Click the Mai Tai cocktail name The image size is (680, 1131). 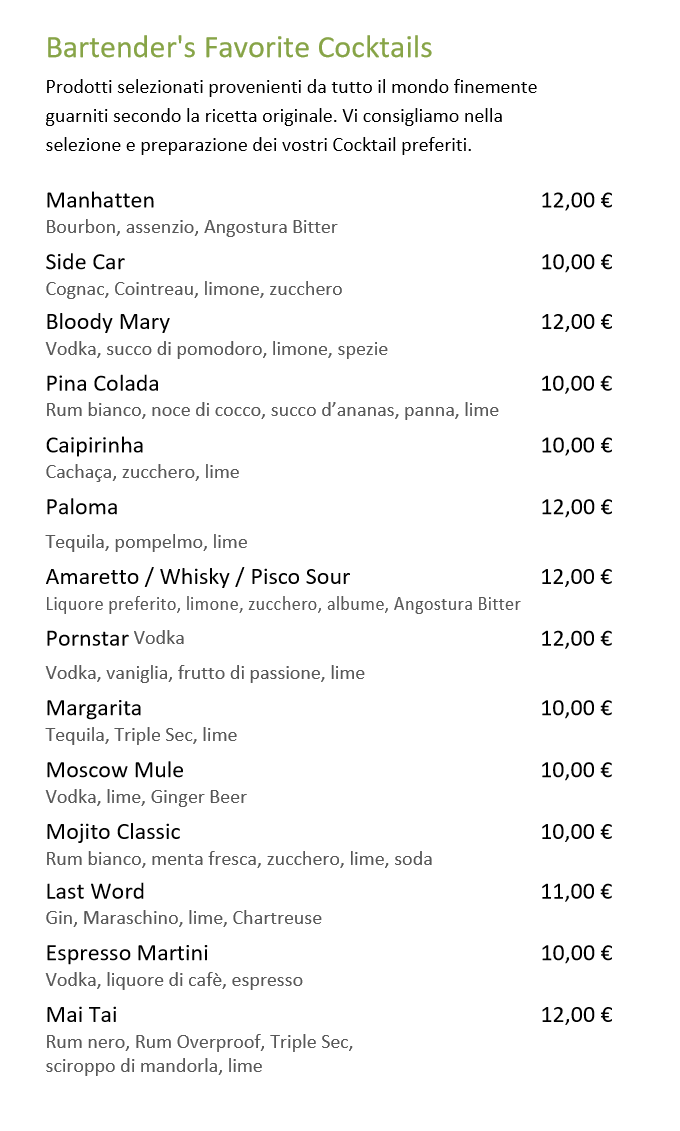tap(82, 1015)
